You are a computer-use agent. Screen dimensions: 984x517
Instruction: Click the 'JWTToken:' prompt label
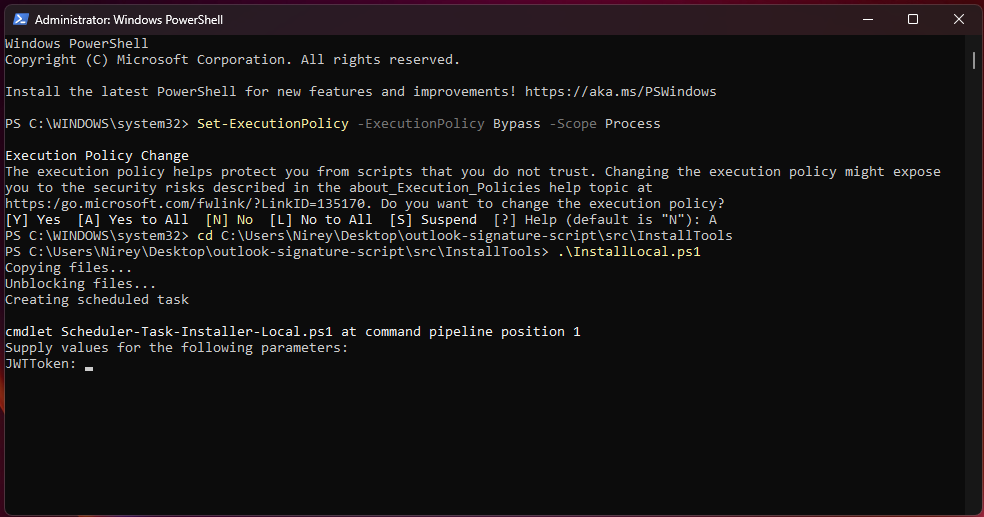coord(41,364)
